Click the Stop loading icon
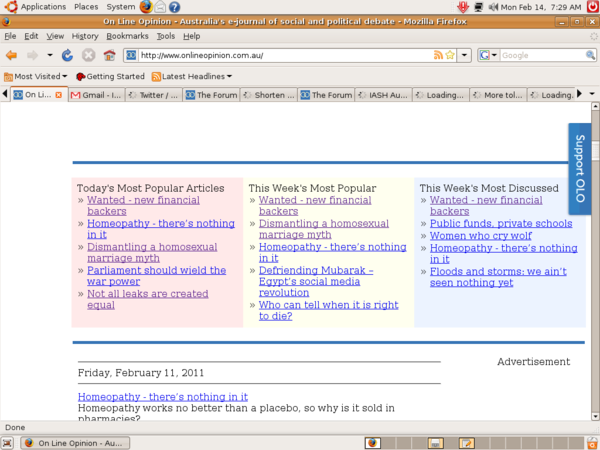This screenshot has width=600, height=450. click(x=88, y=55)
